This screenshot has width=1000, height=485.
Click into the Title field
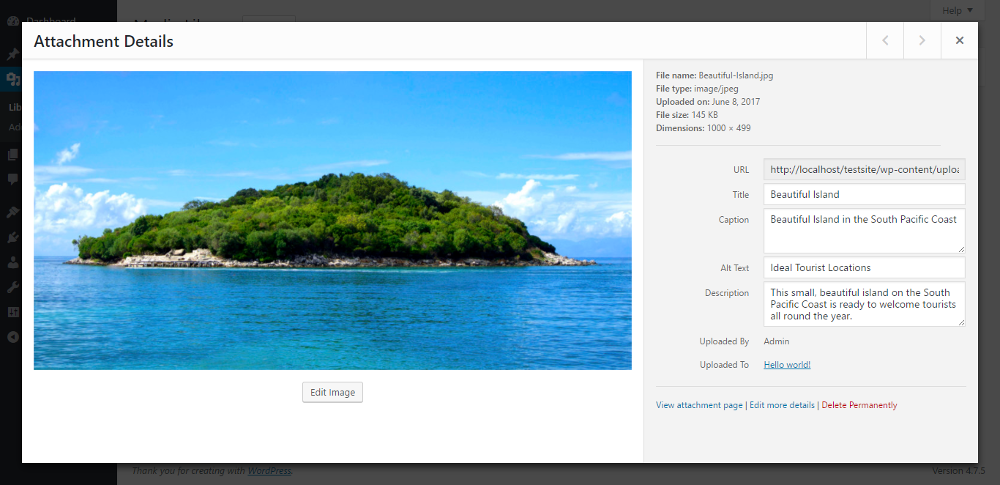click(864, 194)
